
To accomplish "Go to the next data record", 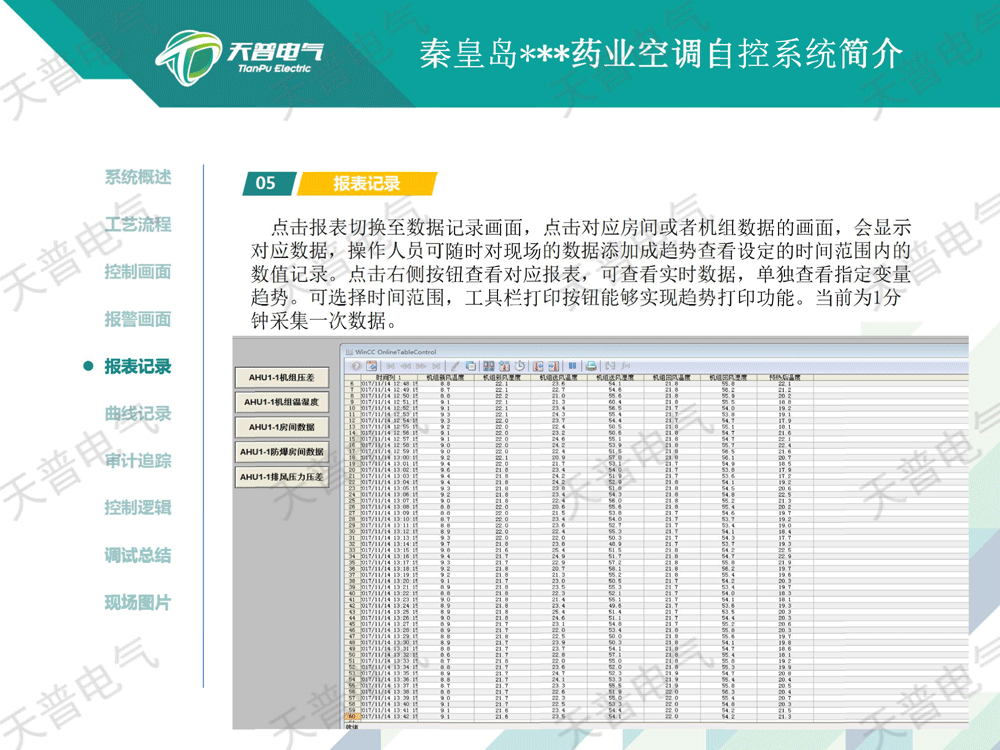I will pos(420,366).
